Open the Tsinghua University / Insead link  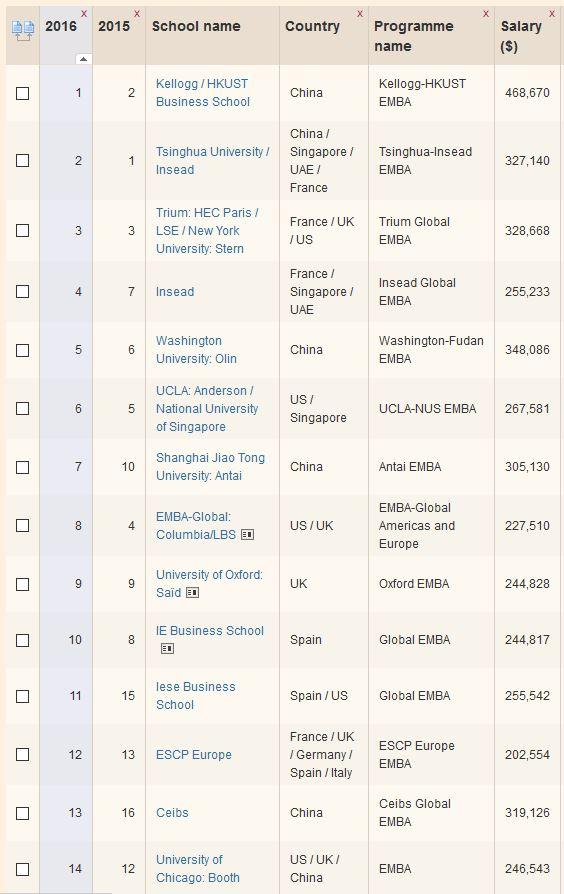(x=213, y=161)
